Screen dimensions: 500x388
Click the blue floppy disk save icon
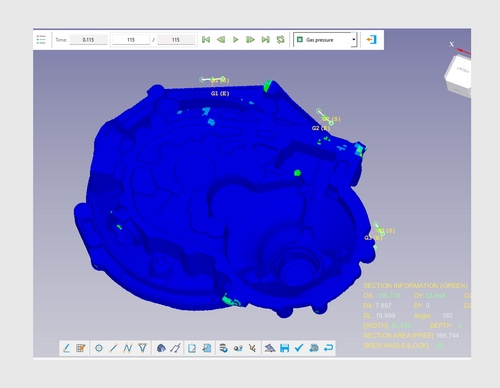tap(284, 348)
